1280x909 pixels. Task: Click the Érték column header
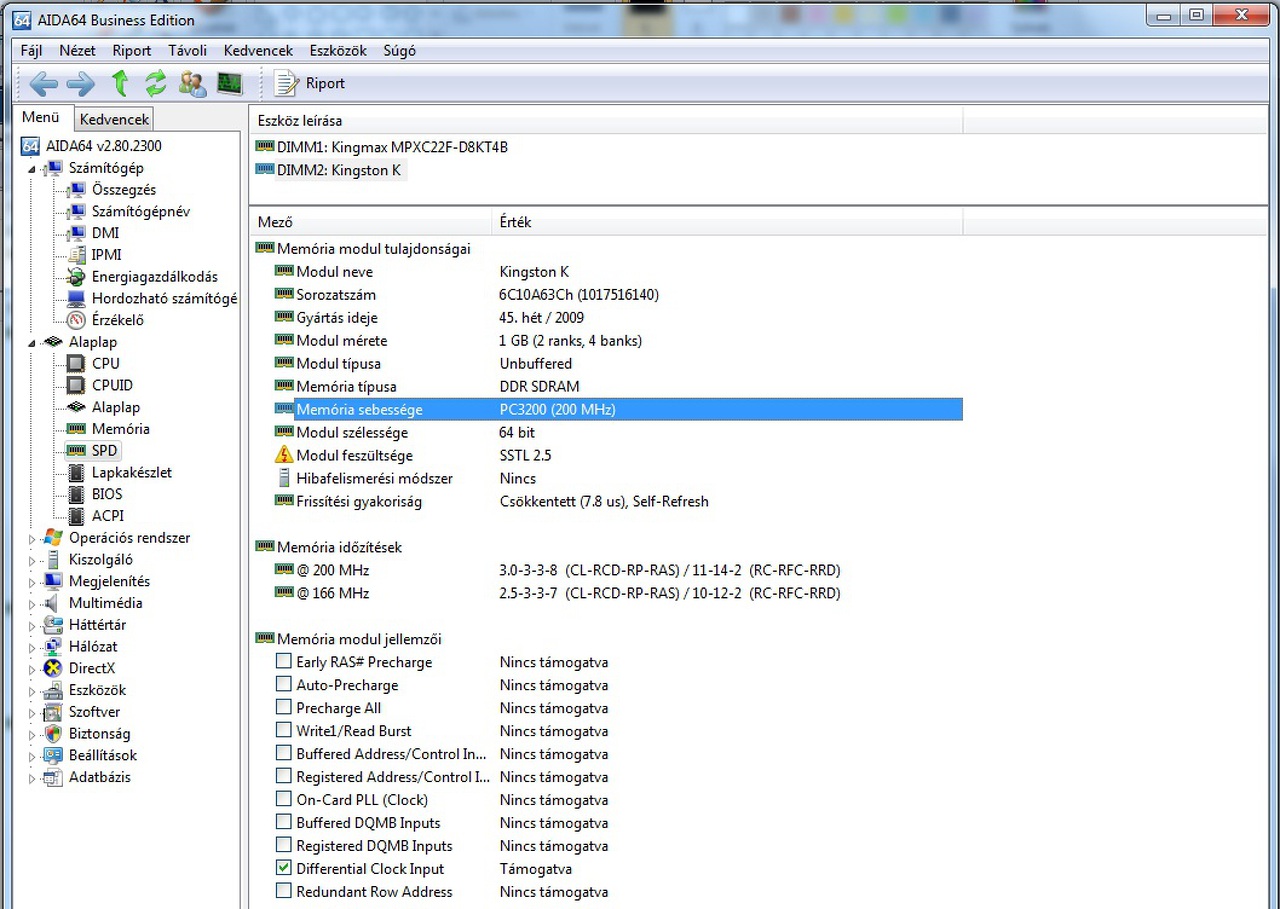[x=727, y=222]
